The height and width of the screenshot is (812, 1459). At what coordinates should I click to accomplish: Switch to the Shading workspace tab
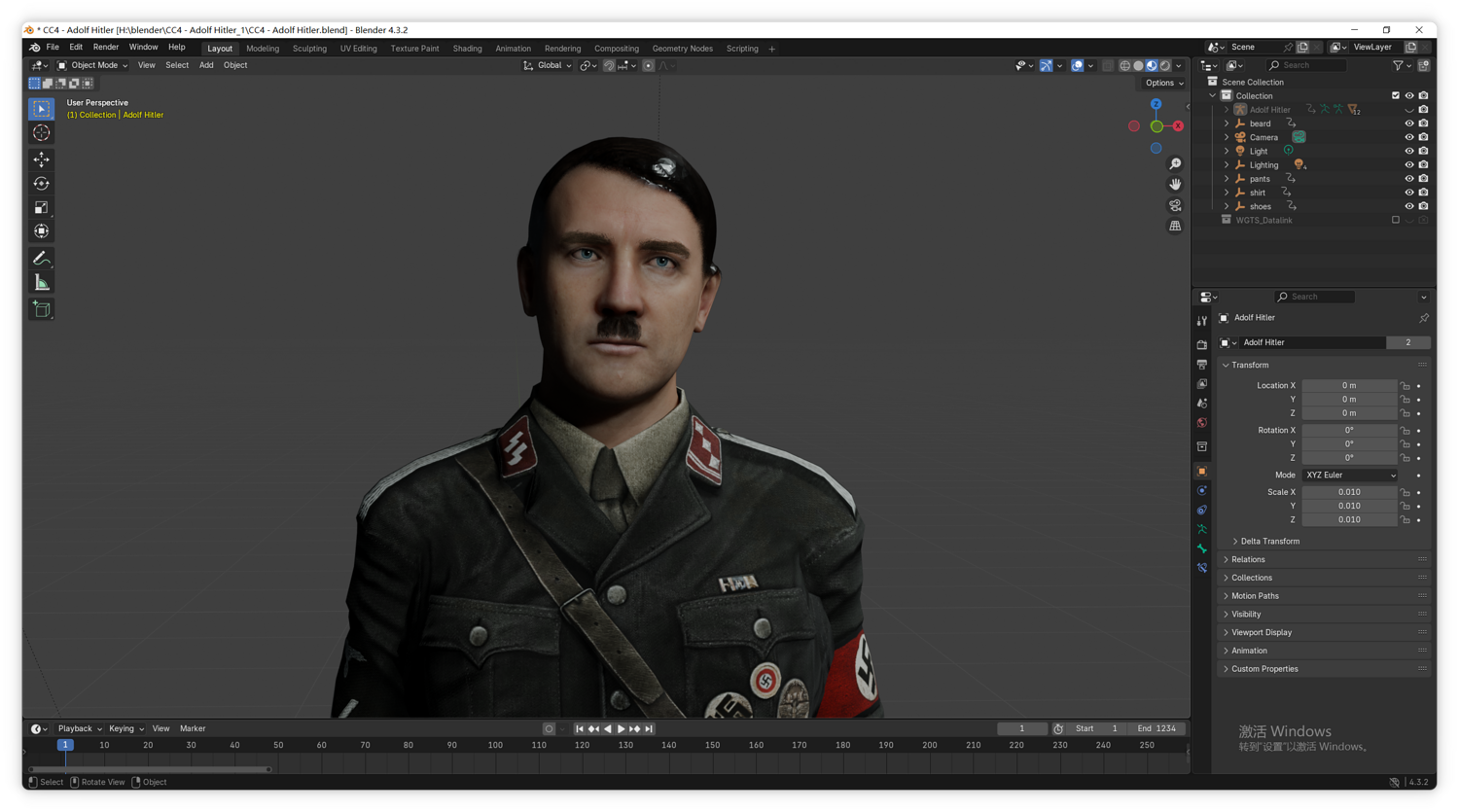pos(467,49)
